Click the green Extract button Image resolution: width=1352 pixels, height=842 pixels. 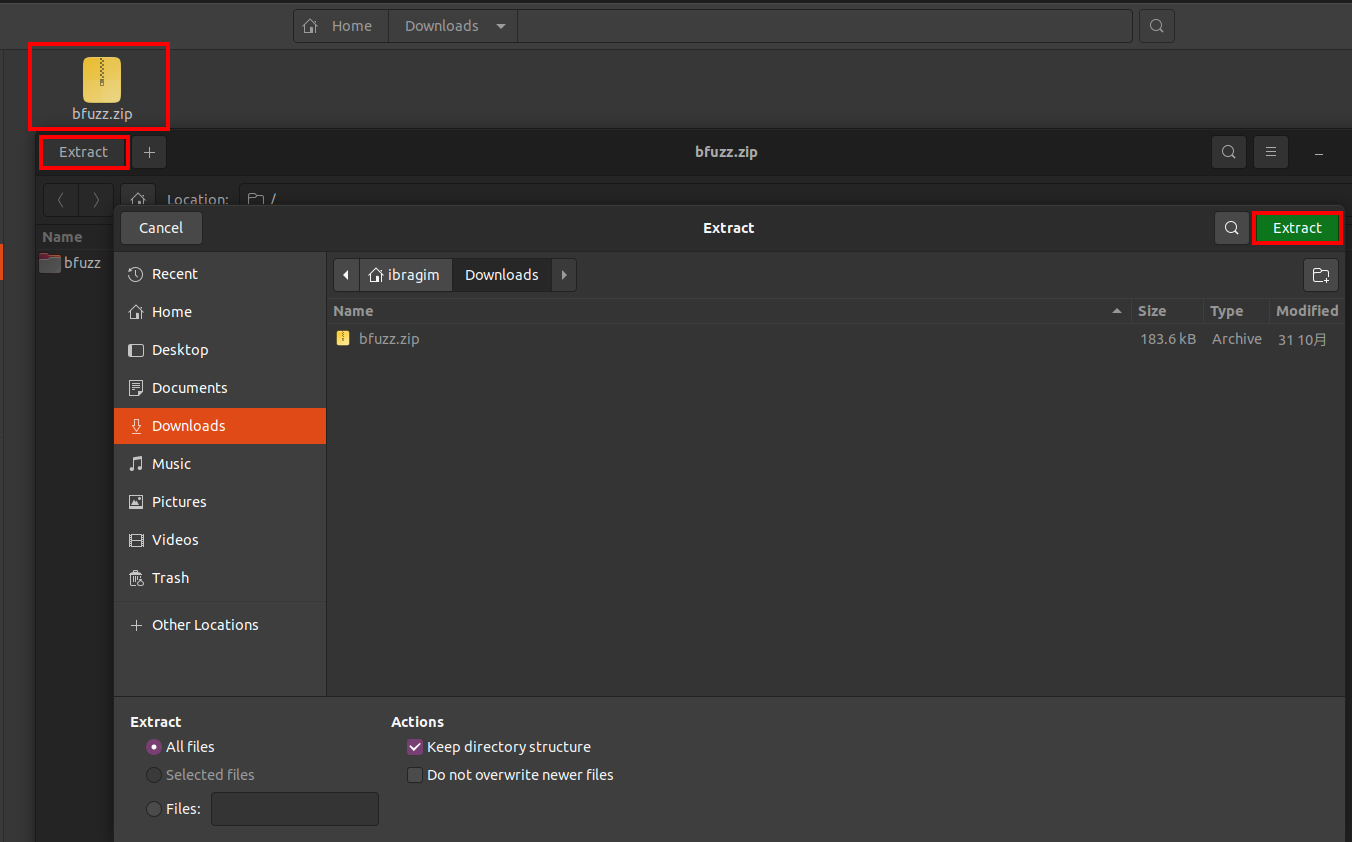tap(1297, 228)
